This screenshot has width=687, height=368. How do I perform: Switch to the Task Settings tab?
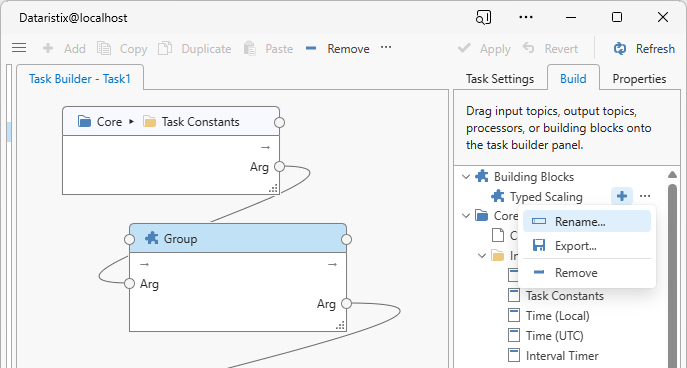[x=500, y=78]
